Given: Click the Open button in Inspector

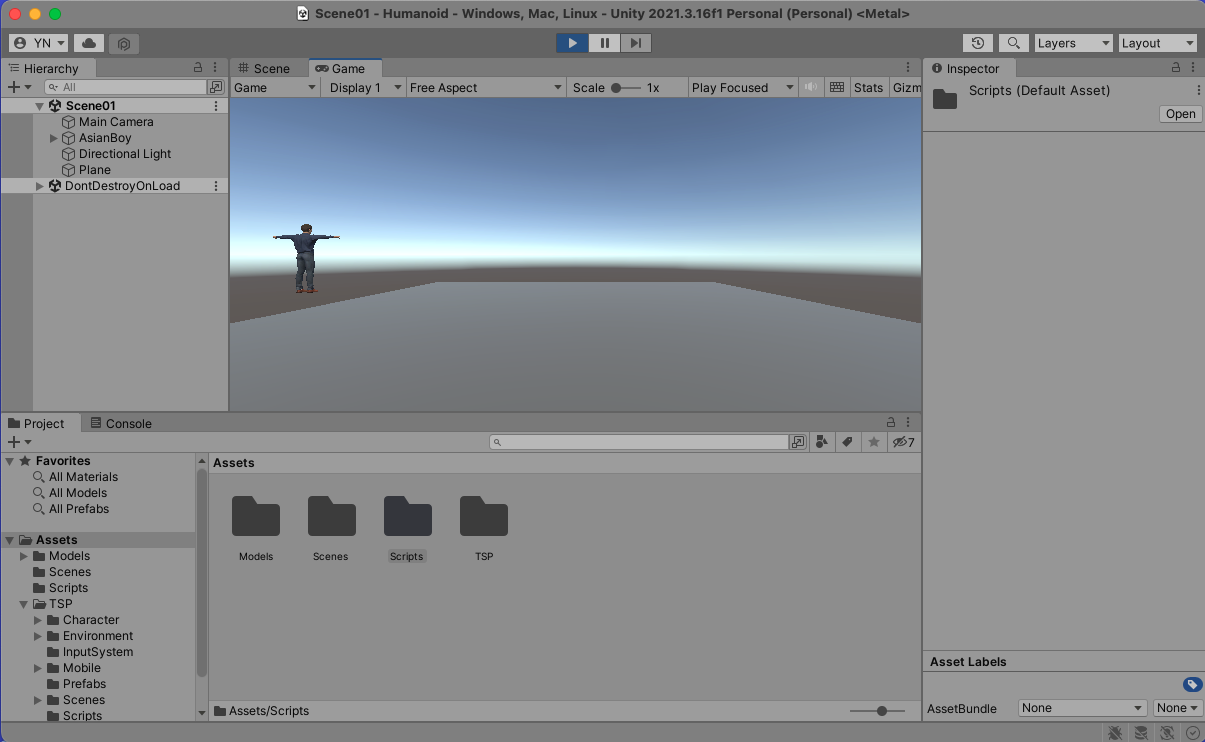Looking at the screenshot, I should (1180, 114).
